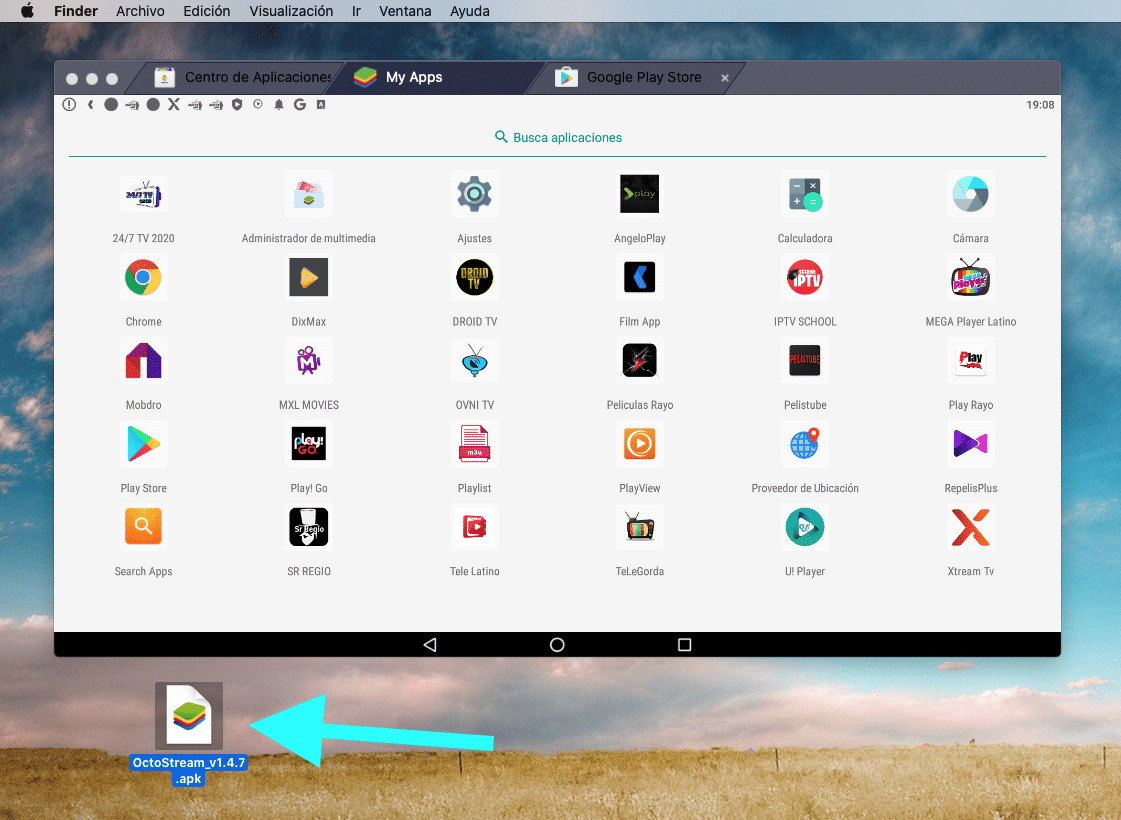Image resolution: width=1121 pixels, height=820 pixels.
Task: Open MXL MOVIES
Action: coord(308,361)
